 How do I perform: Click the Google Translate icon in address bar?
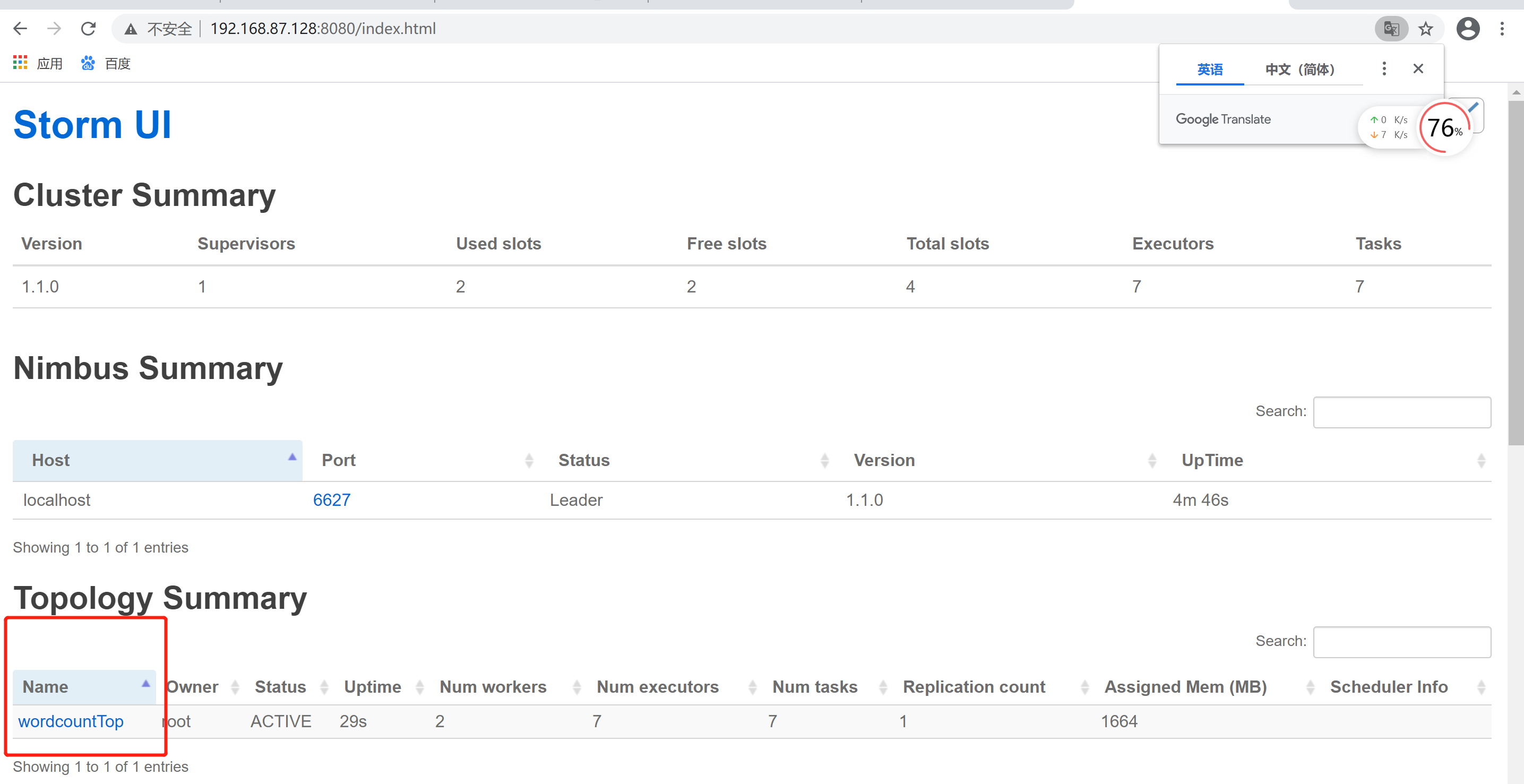pos(1391,29)
